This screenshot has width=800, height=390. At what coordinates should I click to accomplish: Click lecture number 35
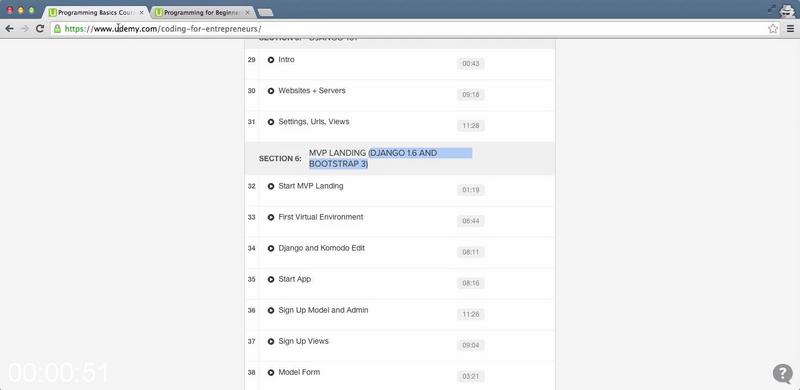click(x=252, y=279)
